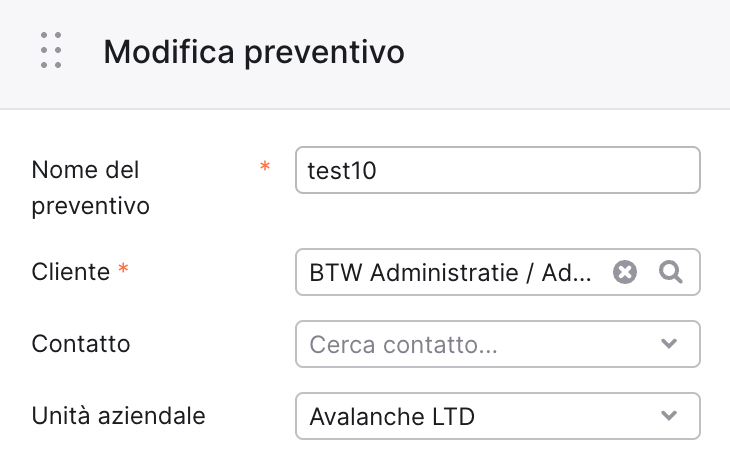
Task: Click the Modifica preventivo dialog title
Action: tap(254, 52)
